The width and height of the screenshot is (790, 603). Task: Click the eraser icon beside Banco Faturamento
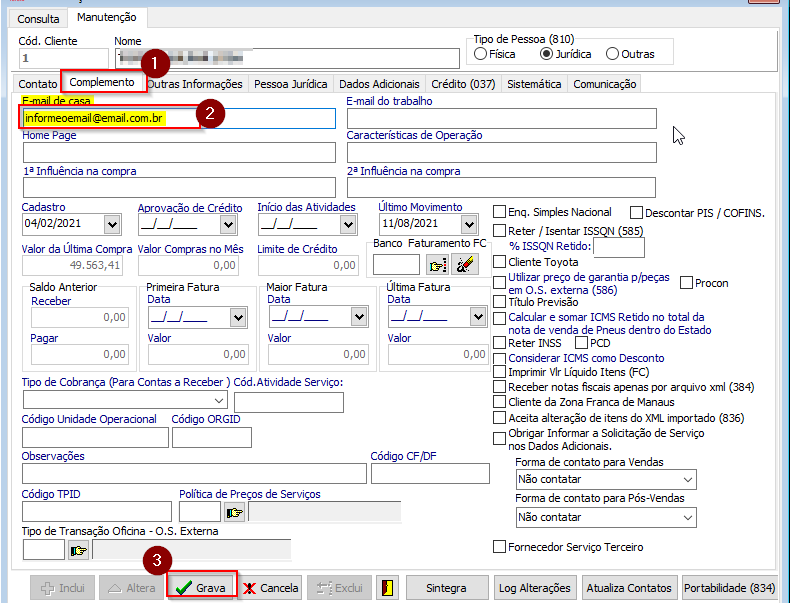[x=465, y=264]
